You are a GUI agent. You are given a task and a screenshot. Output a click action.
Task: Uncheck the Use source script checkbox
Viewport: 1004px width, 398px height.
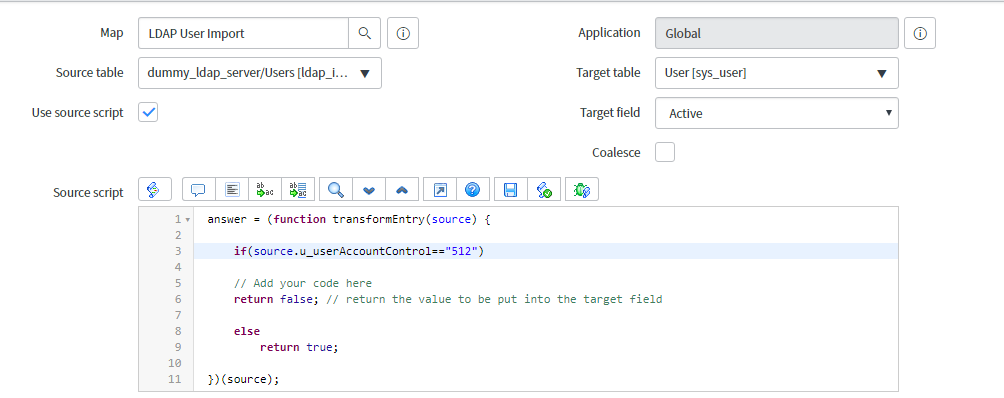click(x=148, y=112)
